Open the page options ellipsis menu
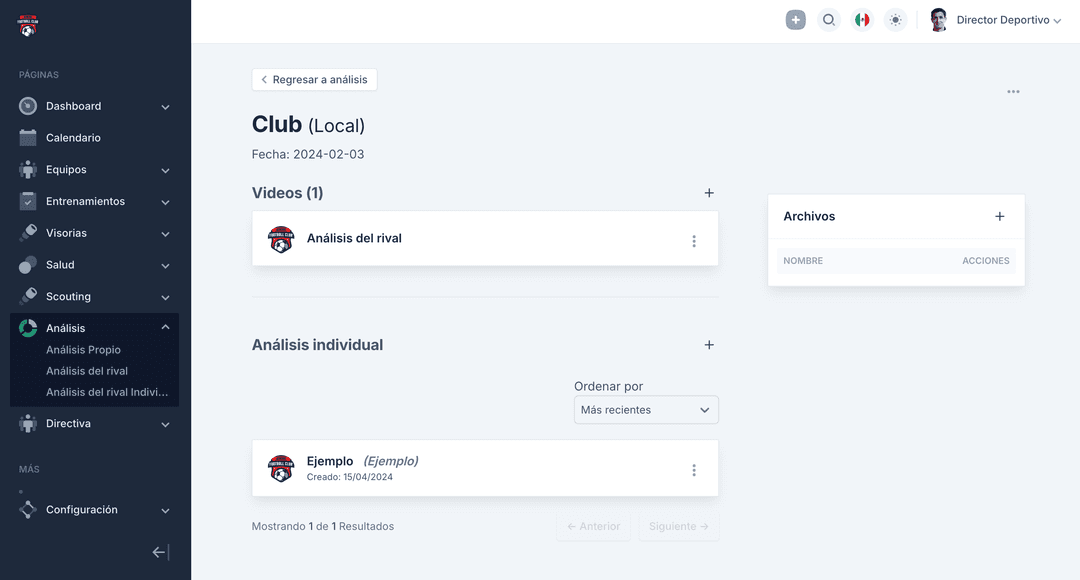The height and width of the screenshot is (580, 1080). (x=1013, y=92)
